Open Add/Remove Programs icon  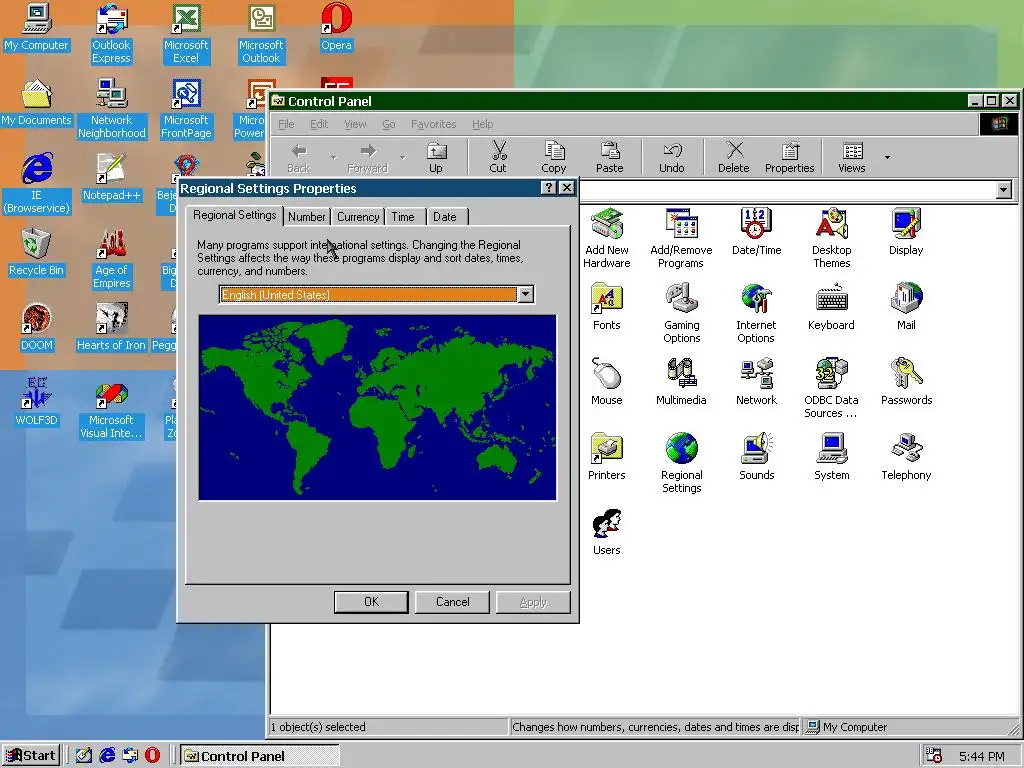(x=681, y=238)
